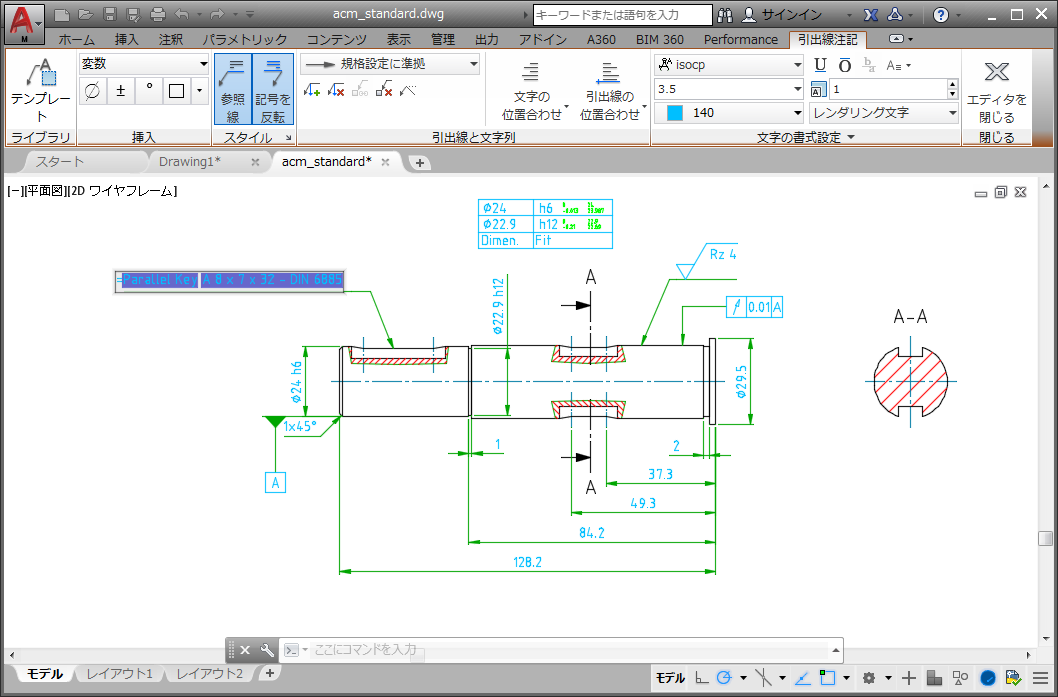1058x697 pixels.
Task: Open the Performance ribbon tab
Action: click(740, 40)
